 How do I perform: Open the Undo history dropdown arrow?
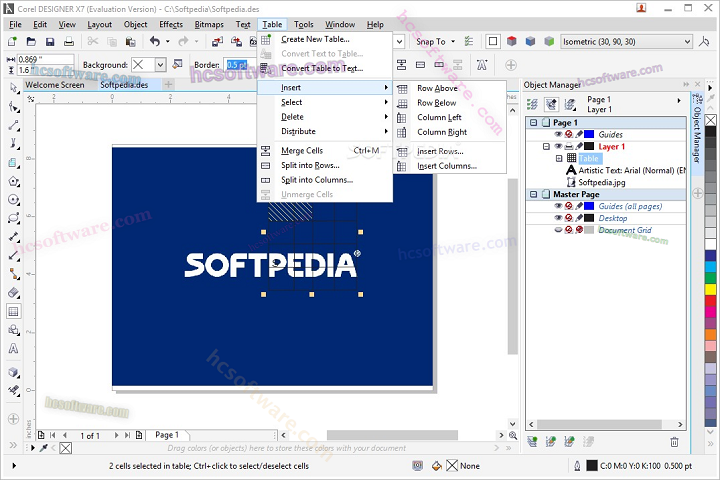click(167, 42)
